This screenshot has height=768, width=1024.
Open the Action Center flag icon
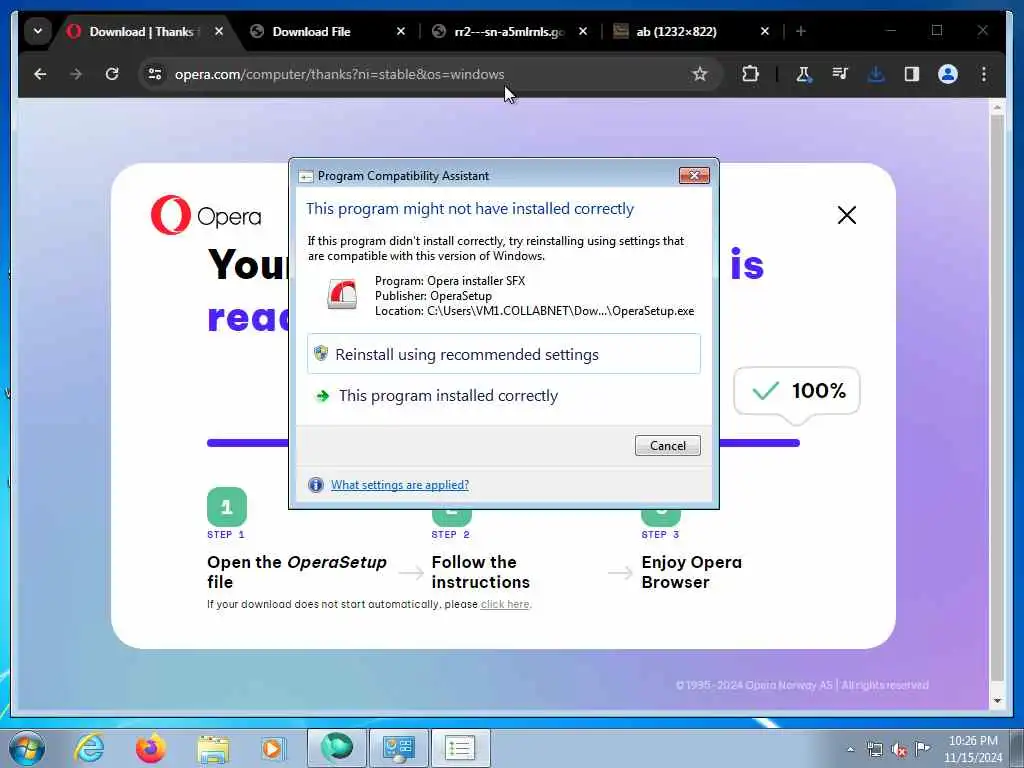922,749
